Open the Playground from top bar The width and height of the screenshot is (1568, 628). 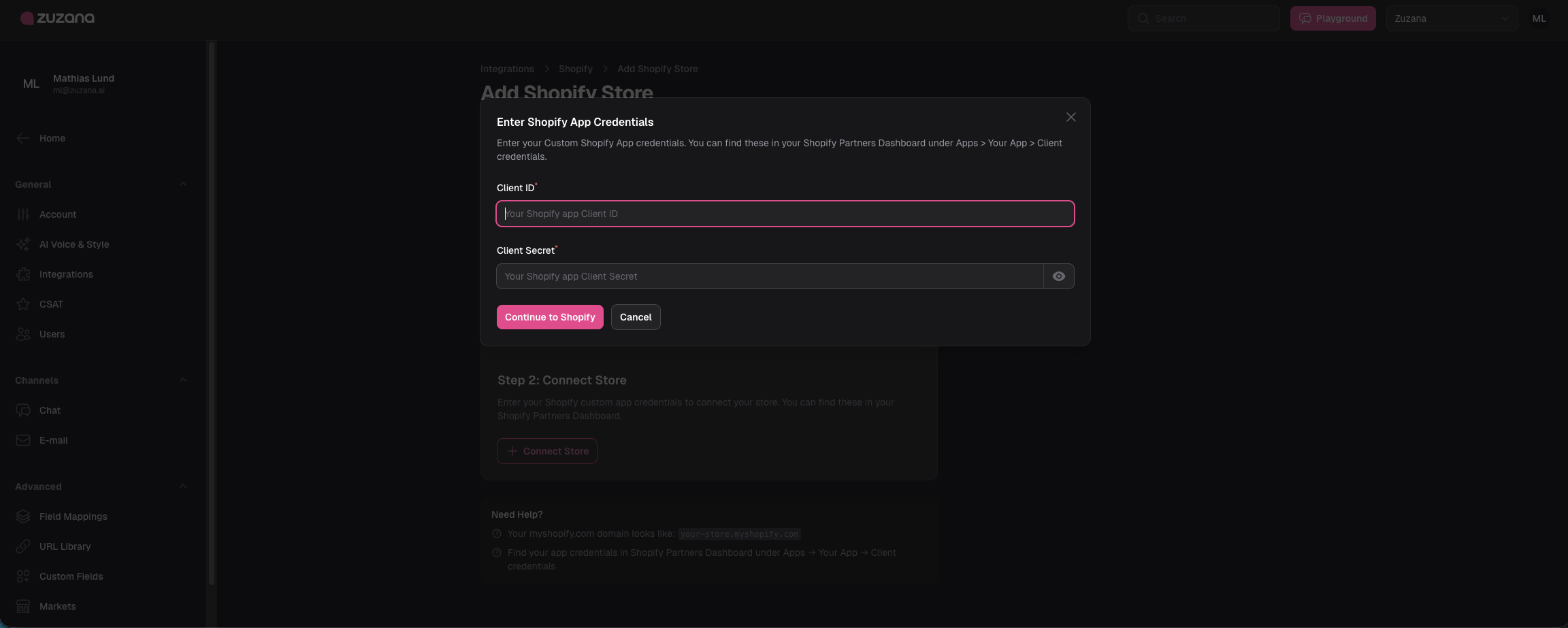coord(1333,18)
